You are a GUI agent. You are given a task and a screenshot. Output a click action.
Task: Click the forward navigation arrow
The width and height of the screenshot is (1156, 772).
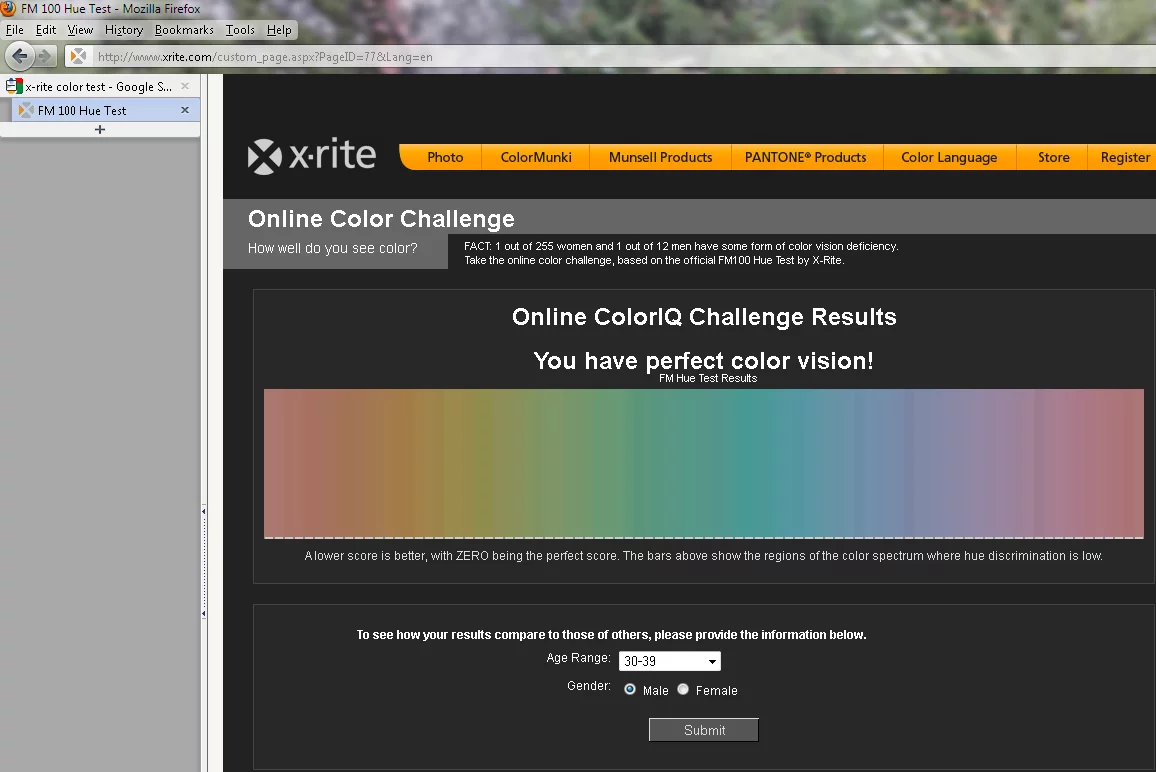click(x=45, y=56)
